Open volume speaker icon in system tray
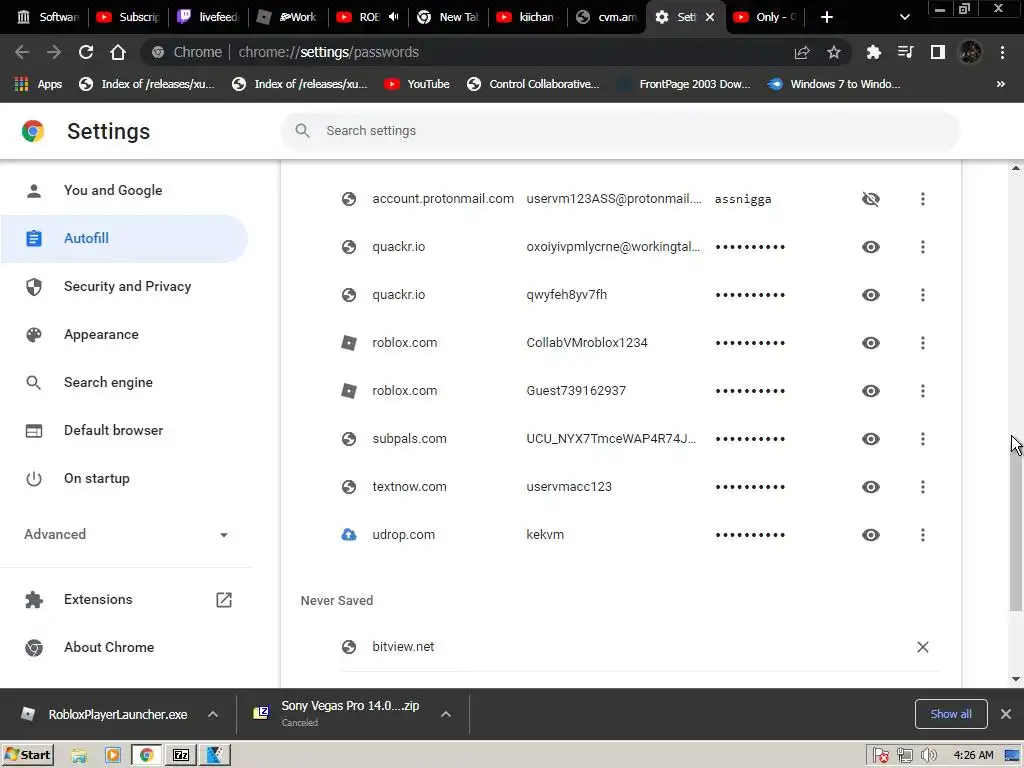 pos(929,755)
